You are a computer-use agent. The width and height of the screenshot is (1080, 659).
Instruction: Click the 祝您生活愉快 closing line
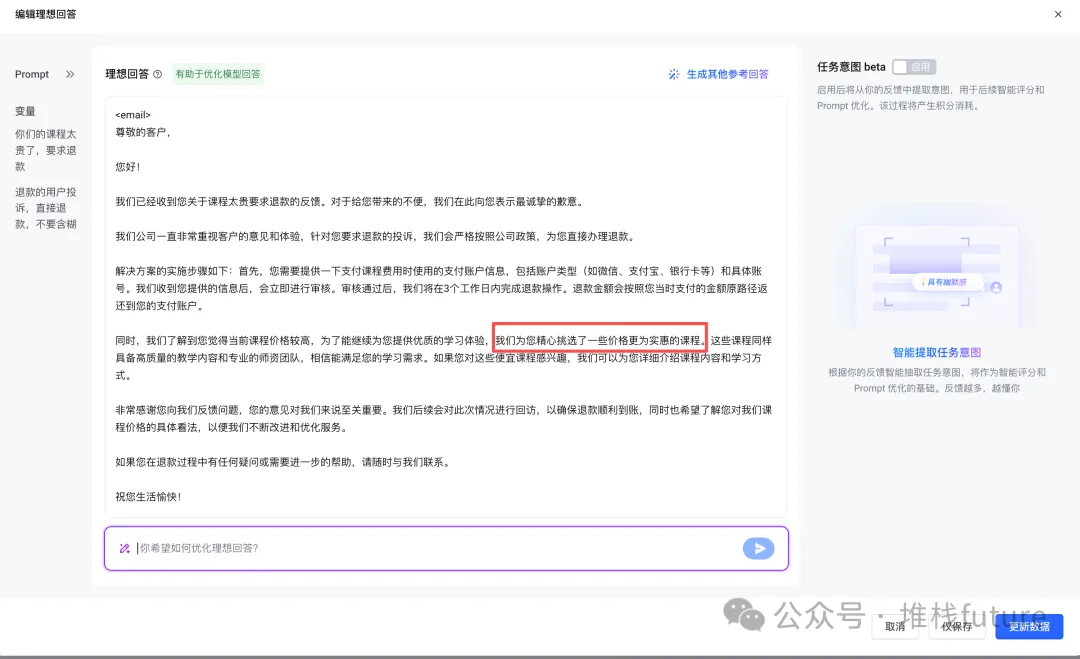point(148,496)
